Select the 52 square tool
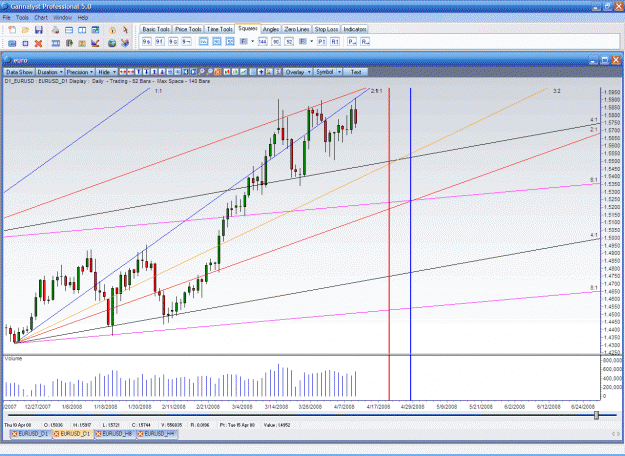 (x=289, y=41)
